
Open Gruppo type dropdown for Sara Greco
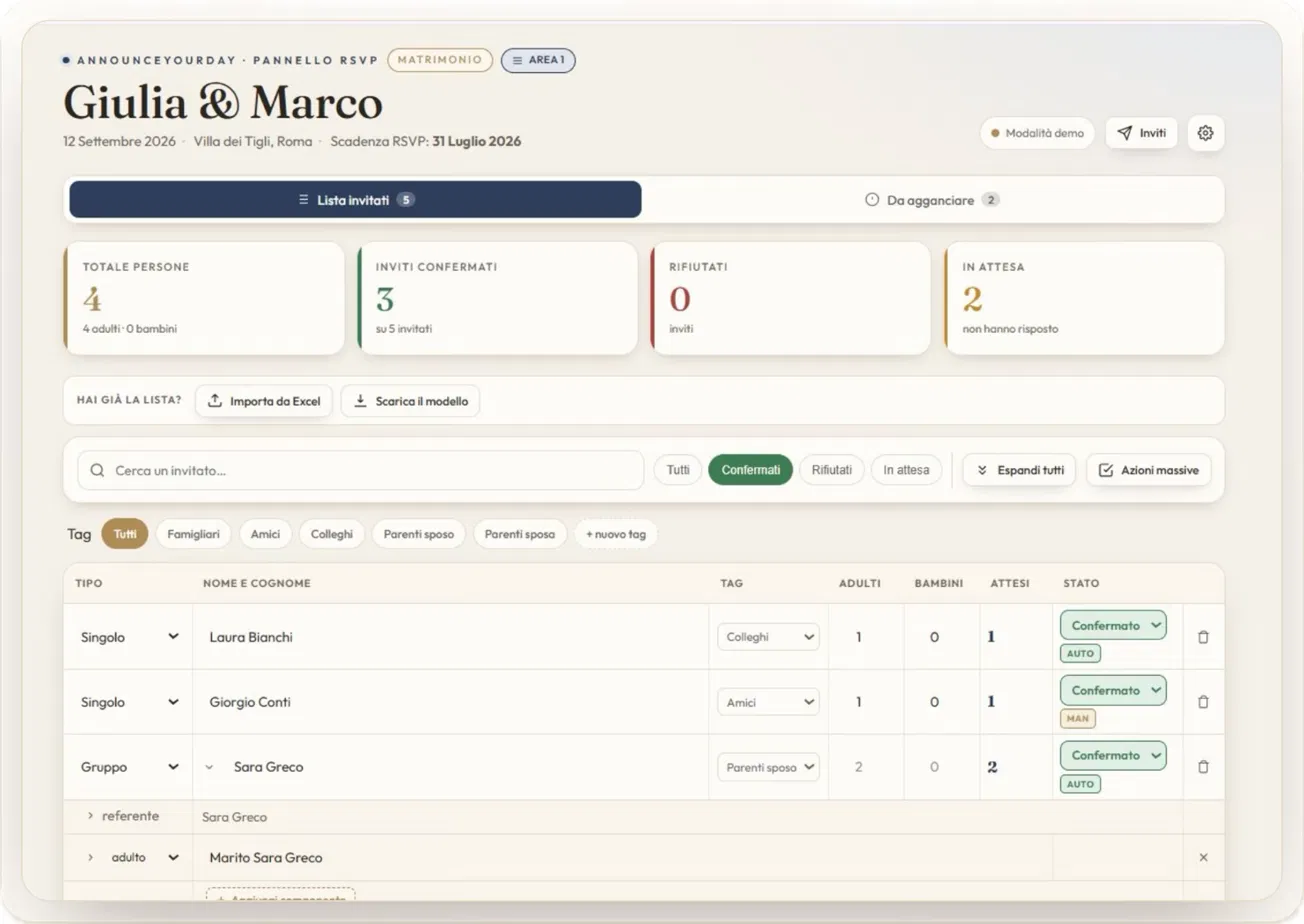pyautogui.click(x=129, y=767)
